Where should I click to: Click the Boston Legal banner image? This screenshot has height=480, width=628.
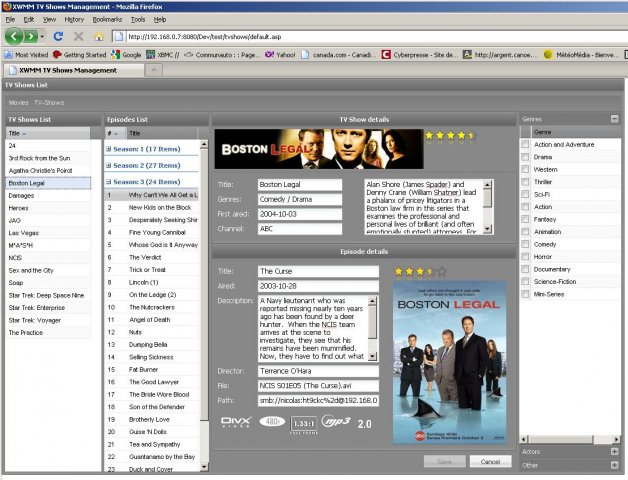319,149
